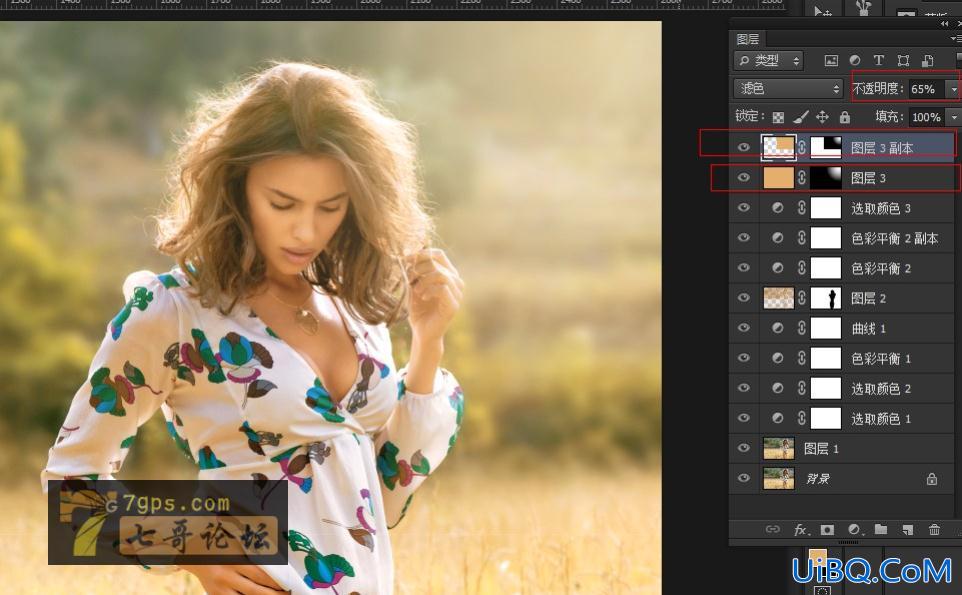Screen dimensions: 962x595
Task: Click adjustment icon of 色彩平衡 2 副本
Action: 777,237
